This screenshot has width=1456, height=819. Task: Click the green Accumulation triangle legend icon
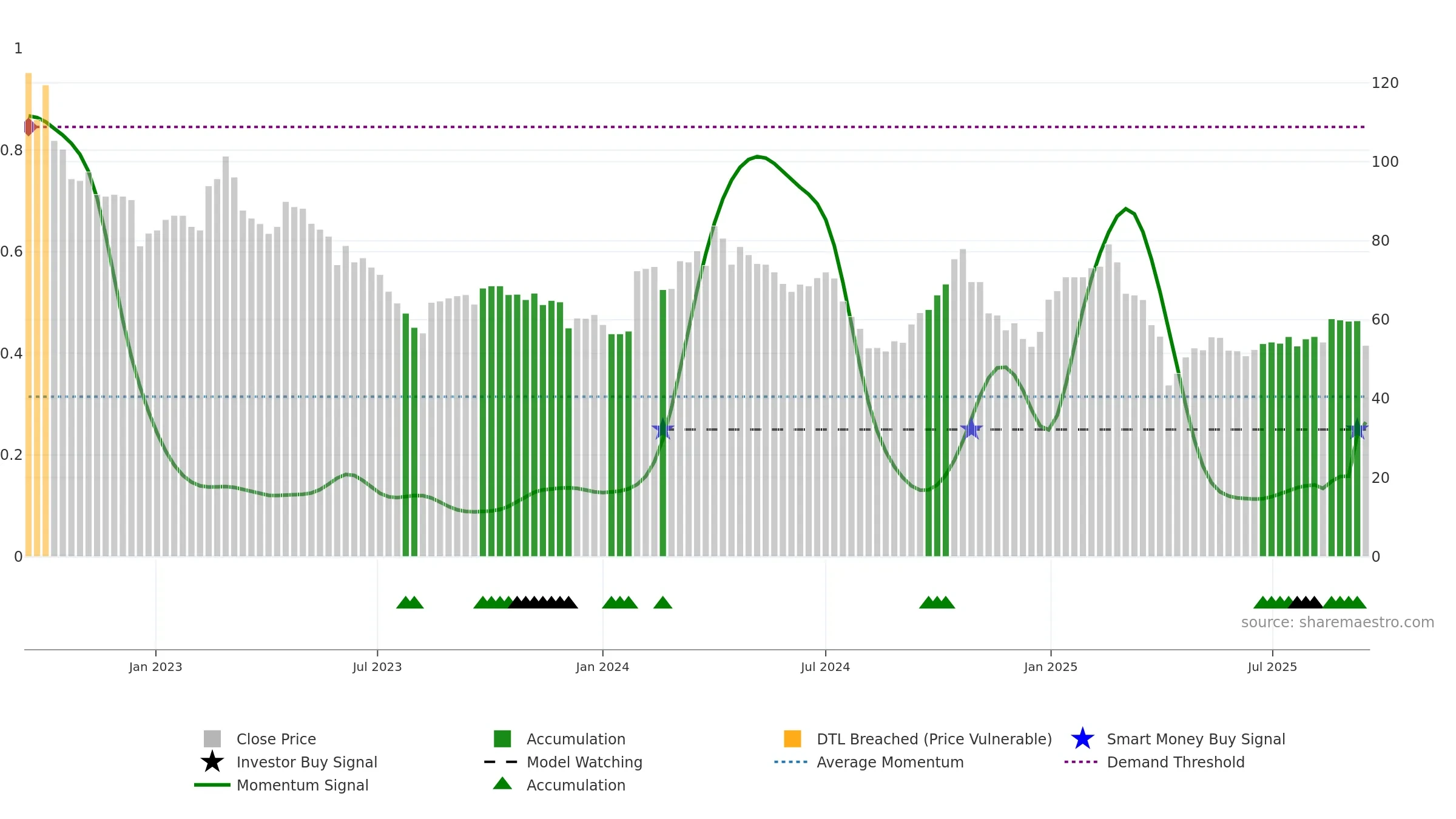[x=502, y=784]
